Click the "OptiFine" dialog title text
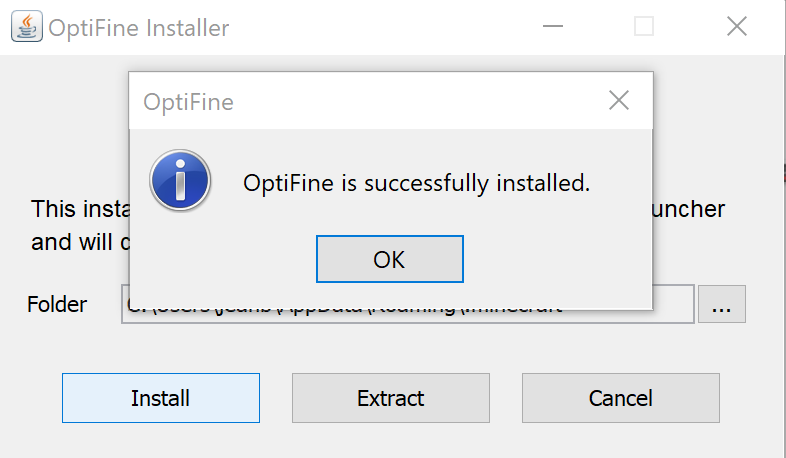The height and width of the screenshot is (458, 786). (188, 101)
